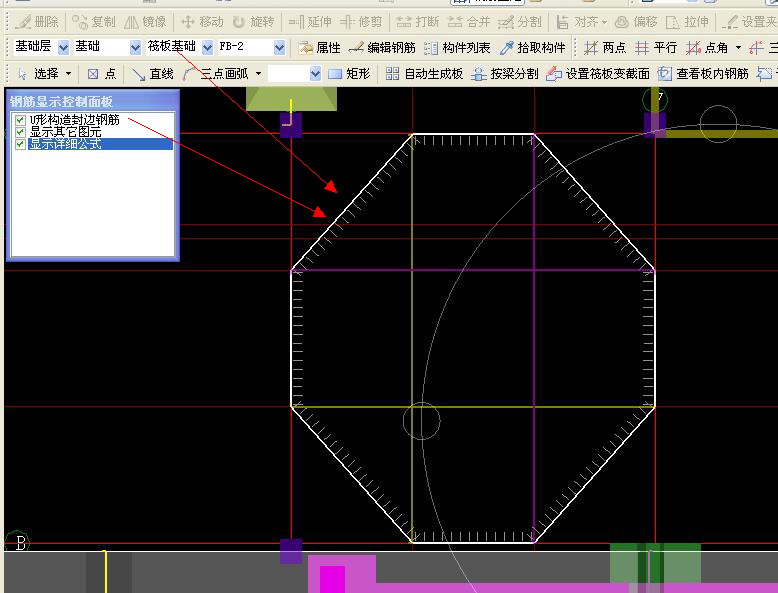778x593 pixels.
Task: Click 自动生成板 (auto generate slab)
Action: (424, 74)
